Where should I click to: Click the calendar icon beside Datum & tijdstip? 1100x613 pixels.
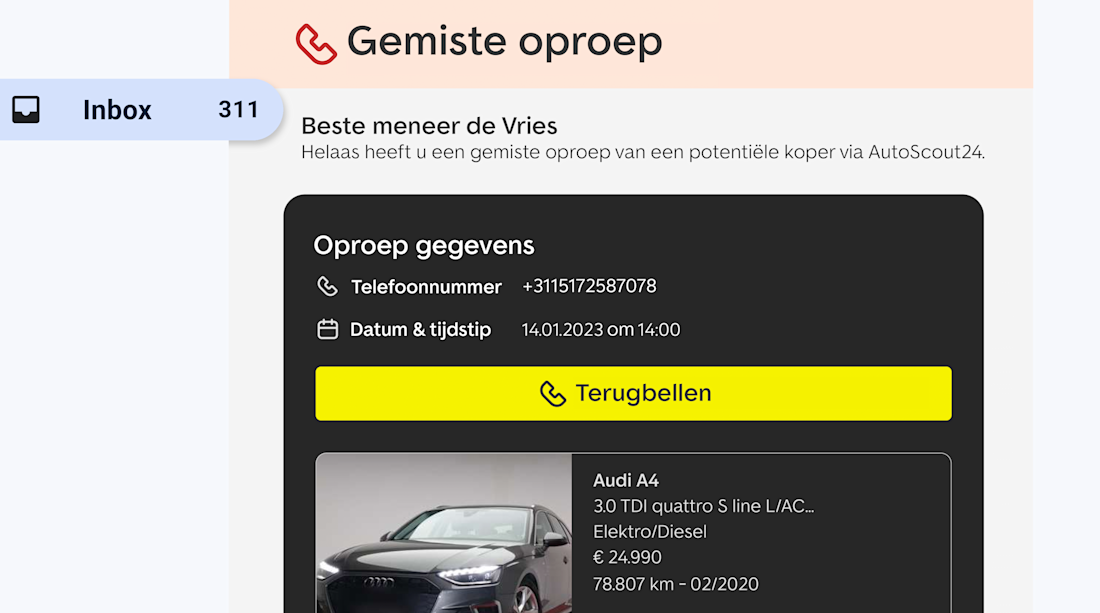click(327, 329)
